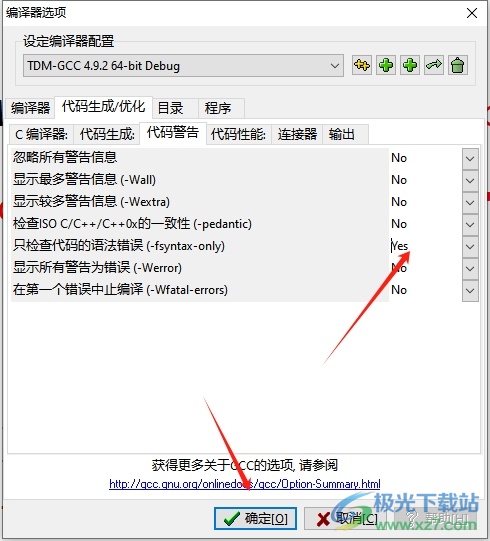Image resolution: width=490 pixels, height=541 pixels.
Task: Click the green plus beside the rename arrow icon
Action: pyautogui.click(x=410, y=65)
